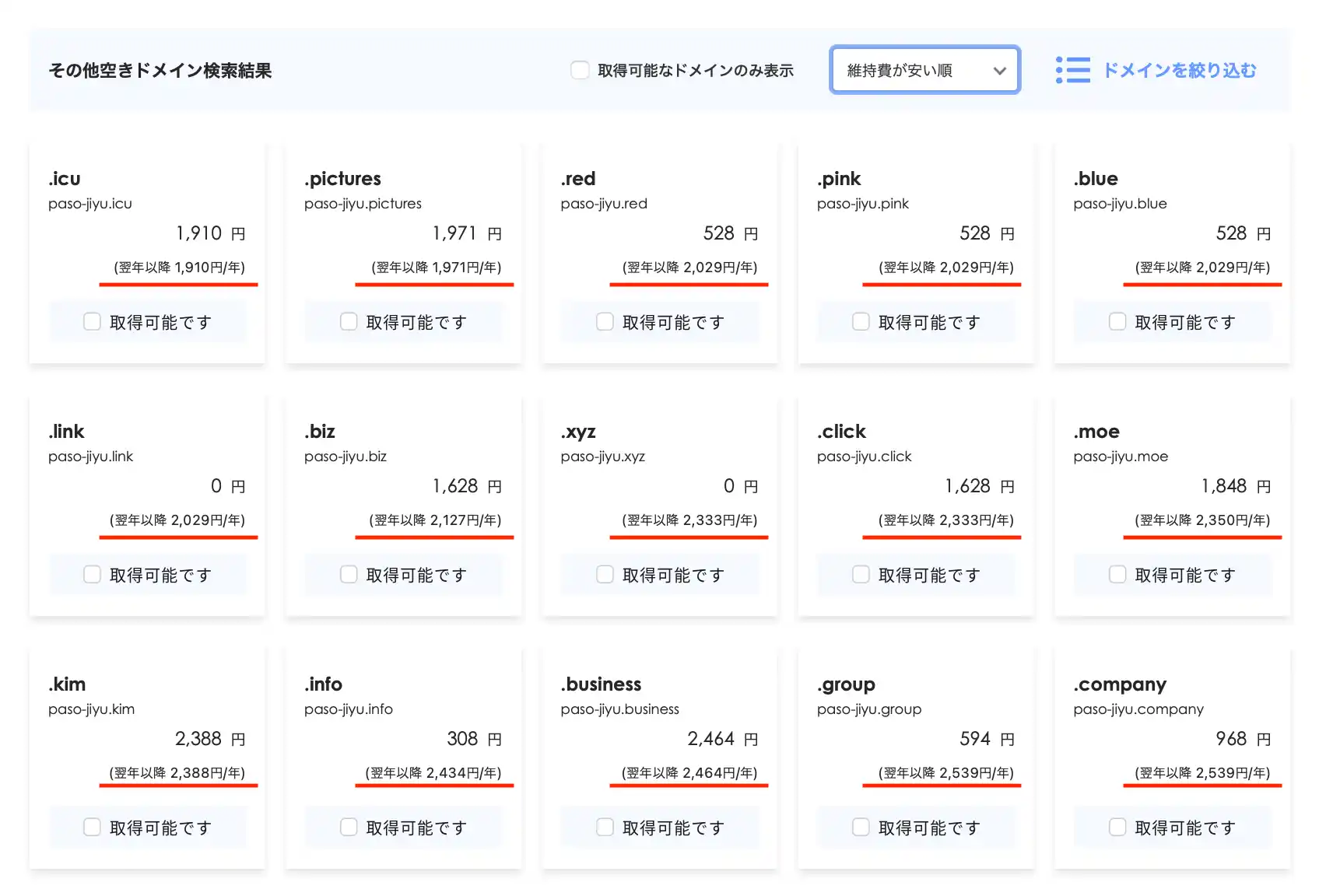Click the .business card heading
Screen dimensions: 1326x896
[x=601, y=684]
